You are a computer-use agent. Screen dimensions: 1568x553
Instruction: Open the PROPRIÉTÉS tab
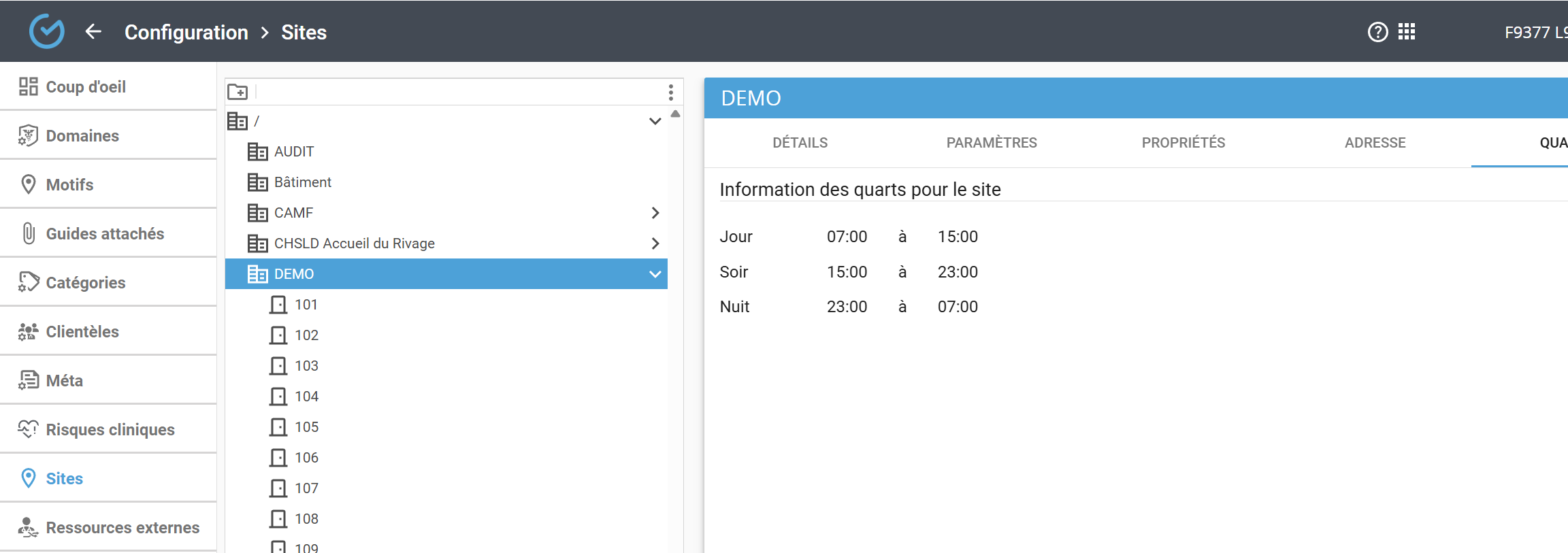point(1183,143)
